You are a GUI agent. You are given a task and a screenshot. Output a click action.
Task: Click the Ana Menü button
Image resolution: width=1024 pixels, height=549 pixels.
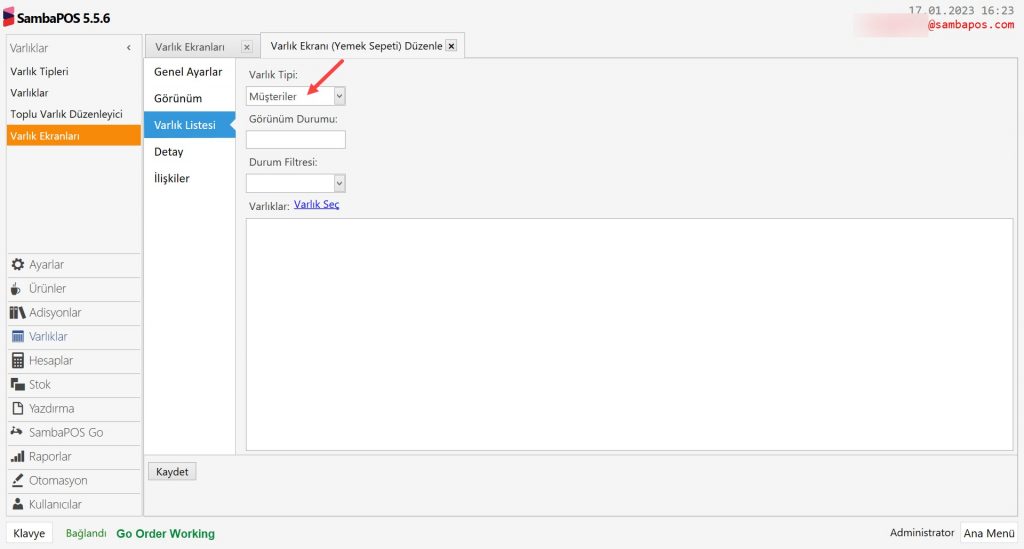coord(988,533)
